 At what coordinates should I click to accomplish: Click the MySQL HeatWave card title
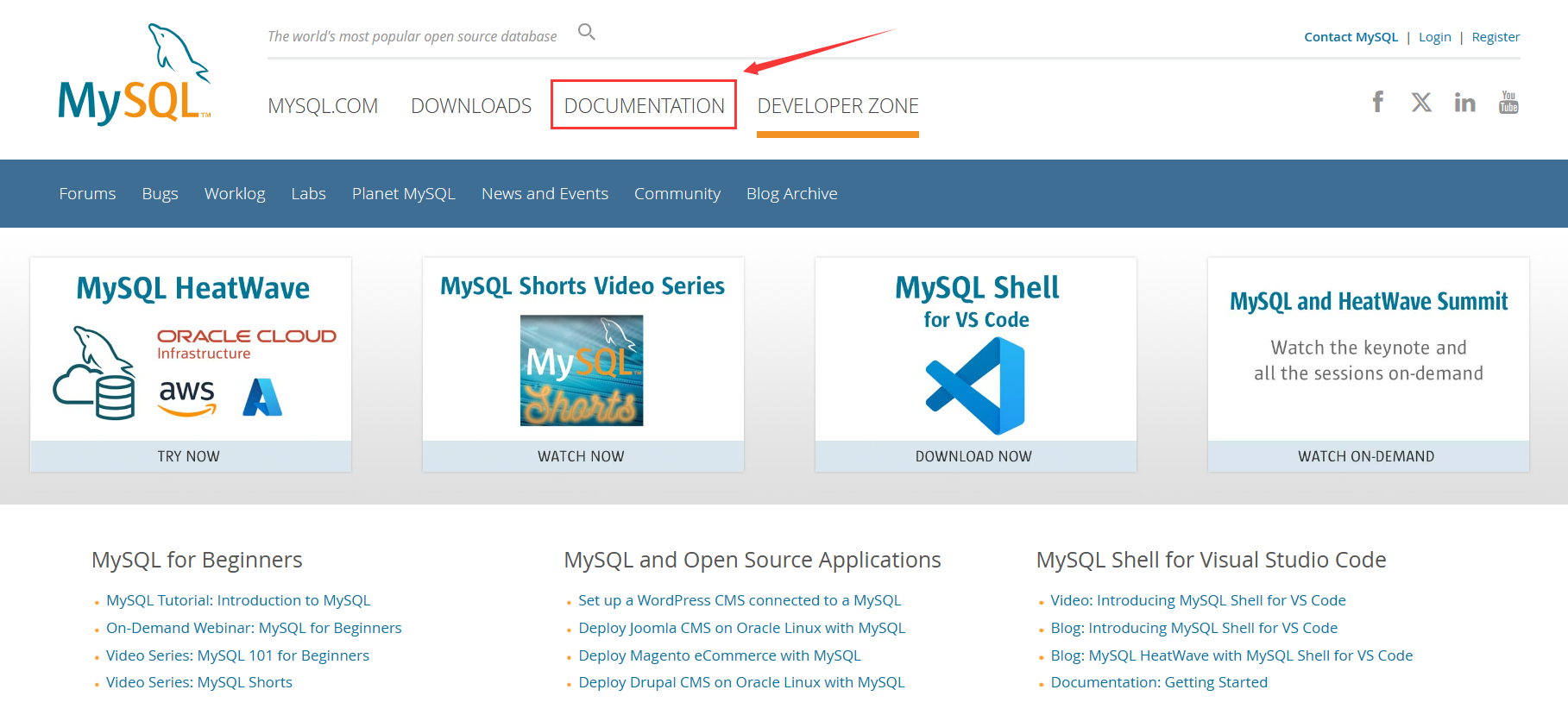tap(193, 288)
